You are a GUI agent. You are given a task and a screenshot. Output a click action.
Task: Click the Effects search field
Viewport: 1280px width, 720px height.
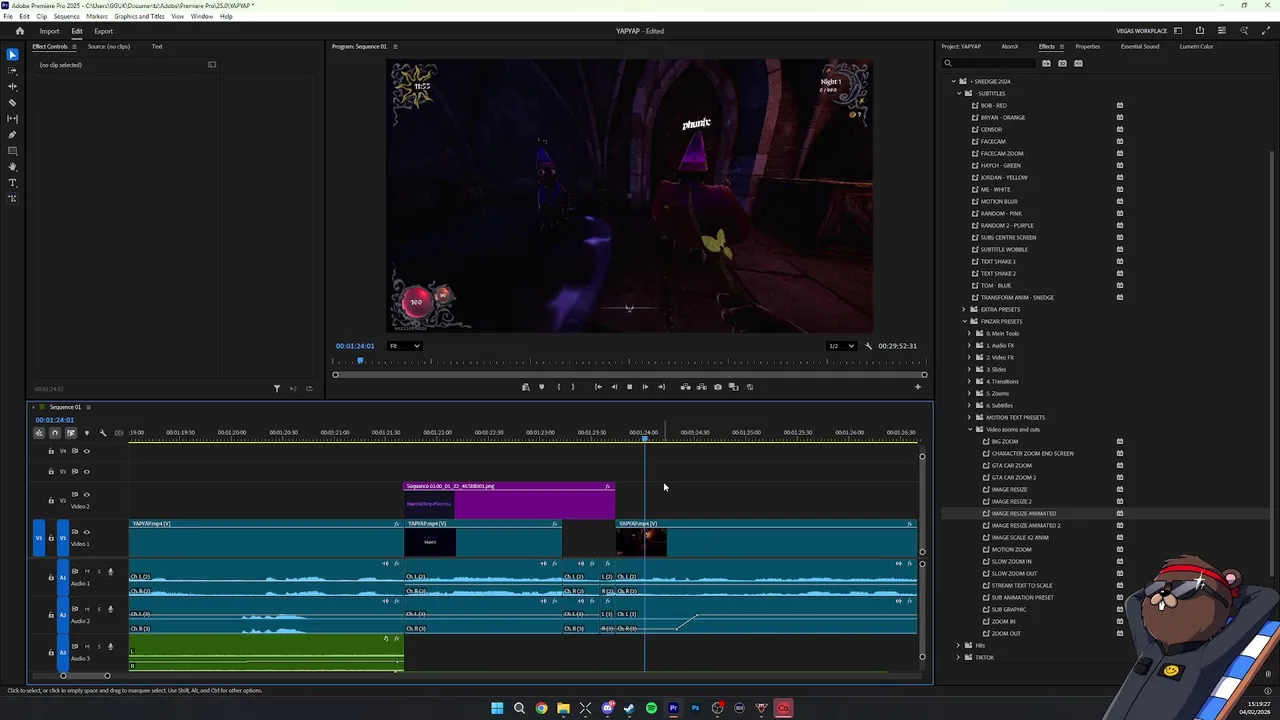pyautogui.click(x=988, y=63)
